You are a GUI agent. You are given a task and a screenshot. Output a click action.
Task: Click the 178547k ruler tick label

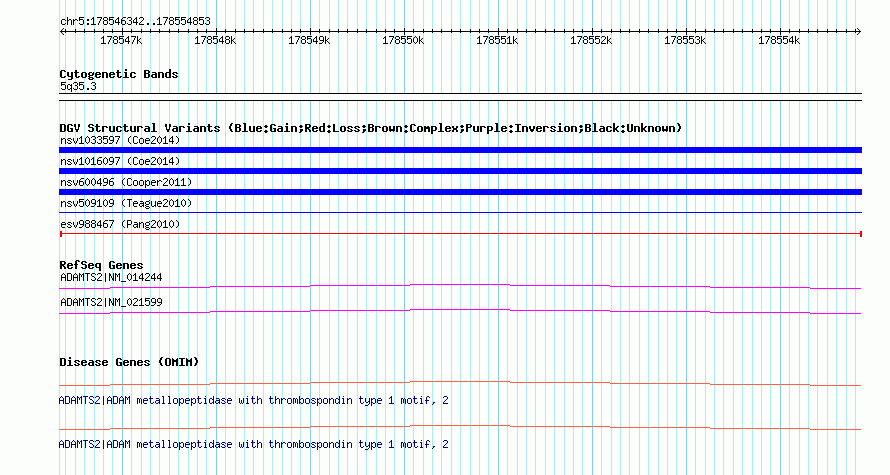click(x=121, y=41)
